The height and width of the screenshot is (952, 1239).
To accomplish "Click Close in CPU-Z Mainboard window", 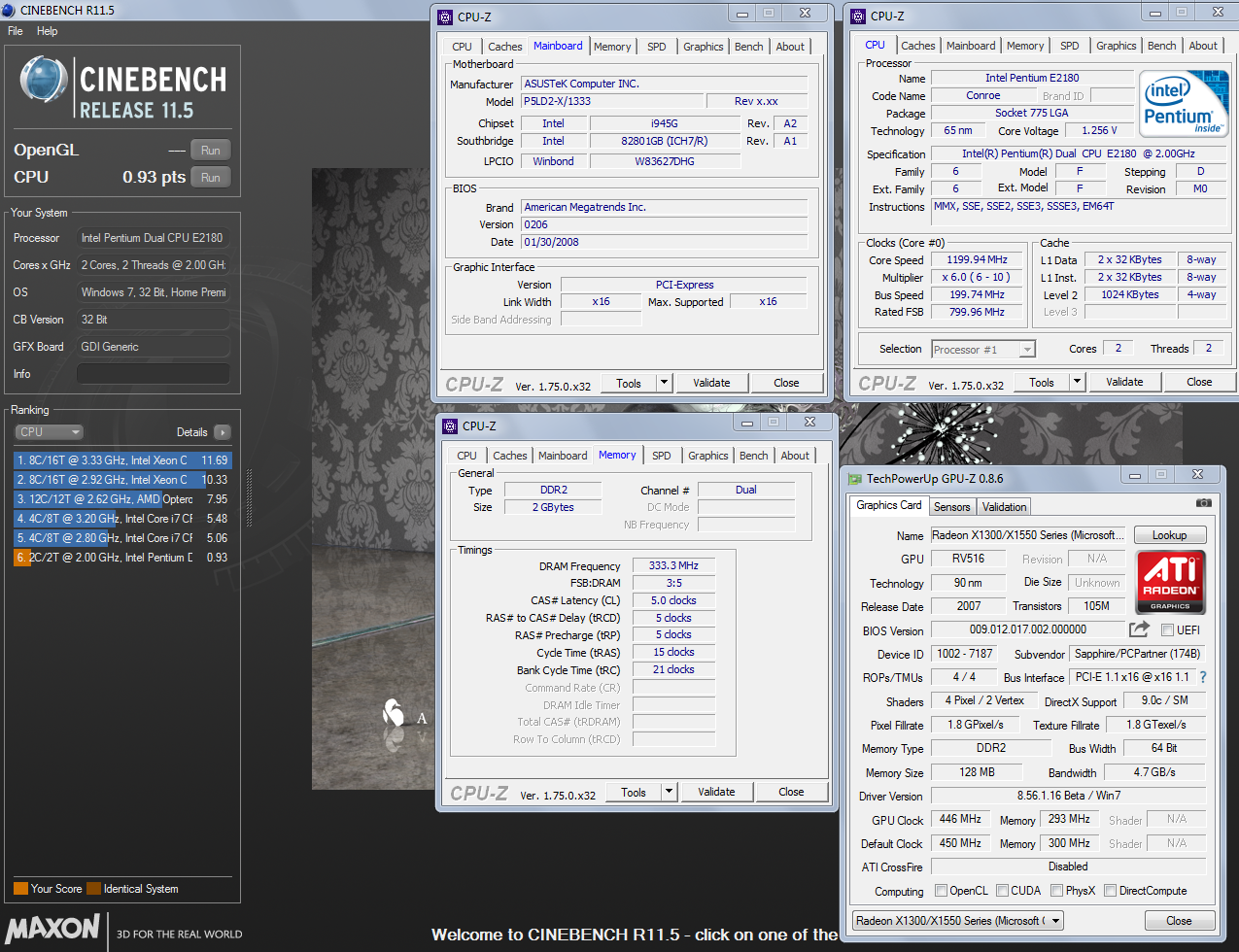I will [786, 383].
